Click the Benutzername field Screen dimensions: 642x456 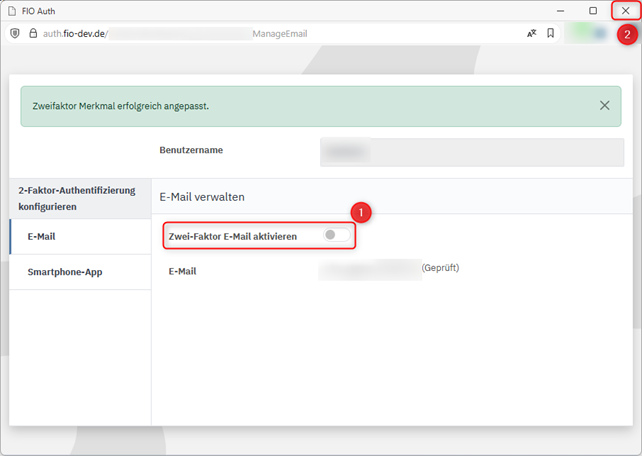coord(471,151)
